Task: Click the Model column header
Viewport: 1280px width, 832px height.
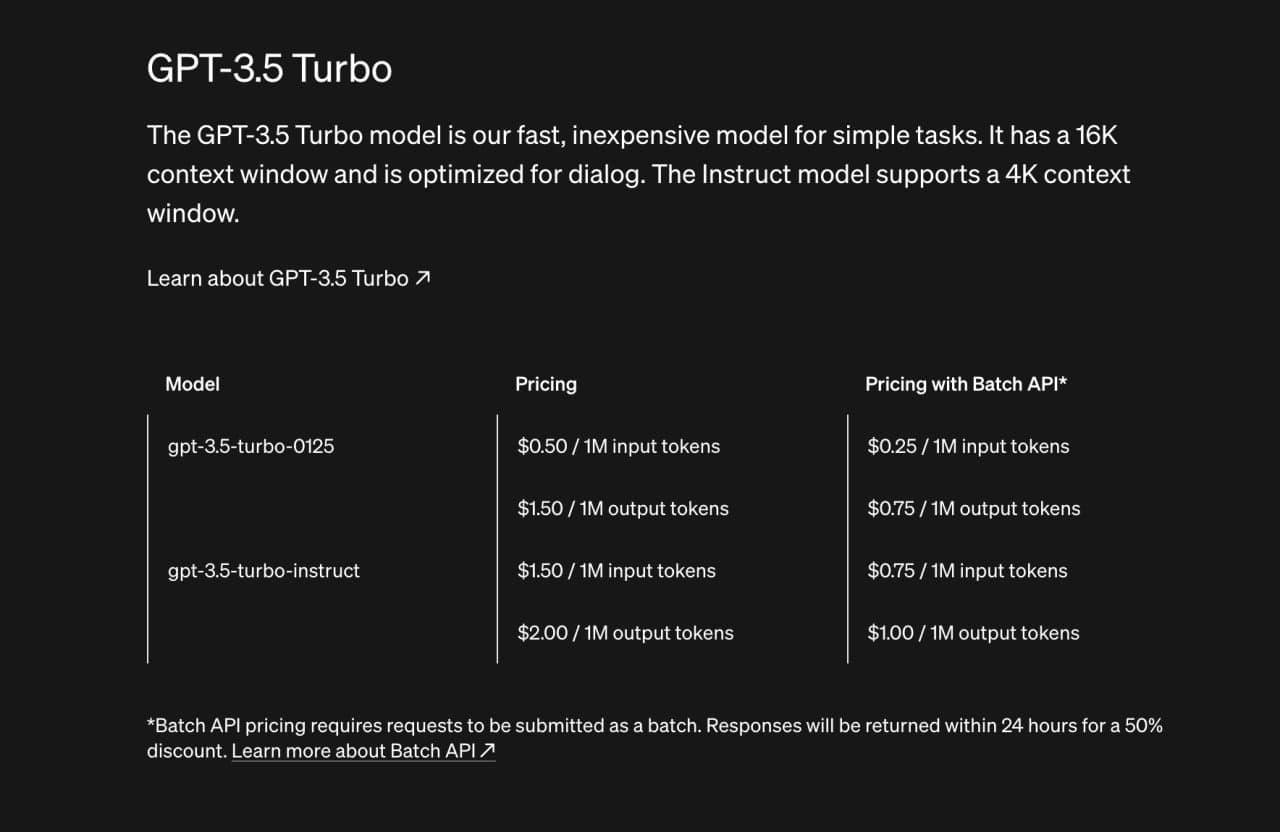Action: pyautogui.click(x=192, y=384)
